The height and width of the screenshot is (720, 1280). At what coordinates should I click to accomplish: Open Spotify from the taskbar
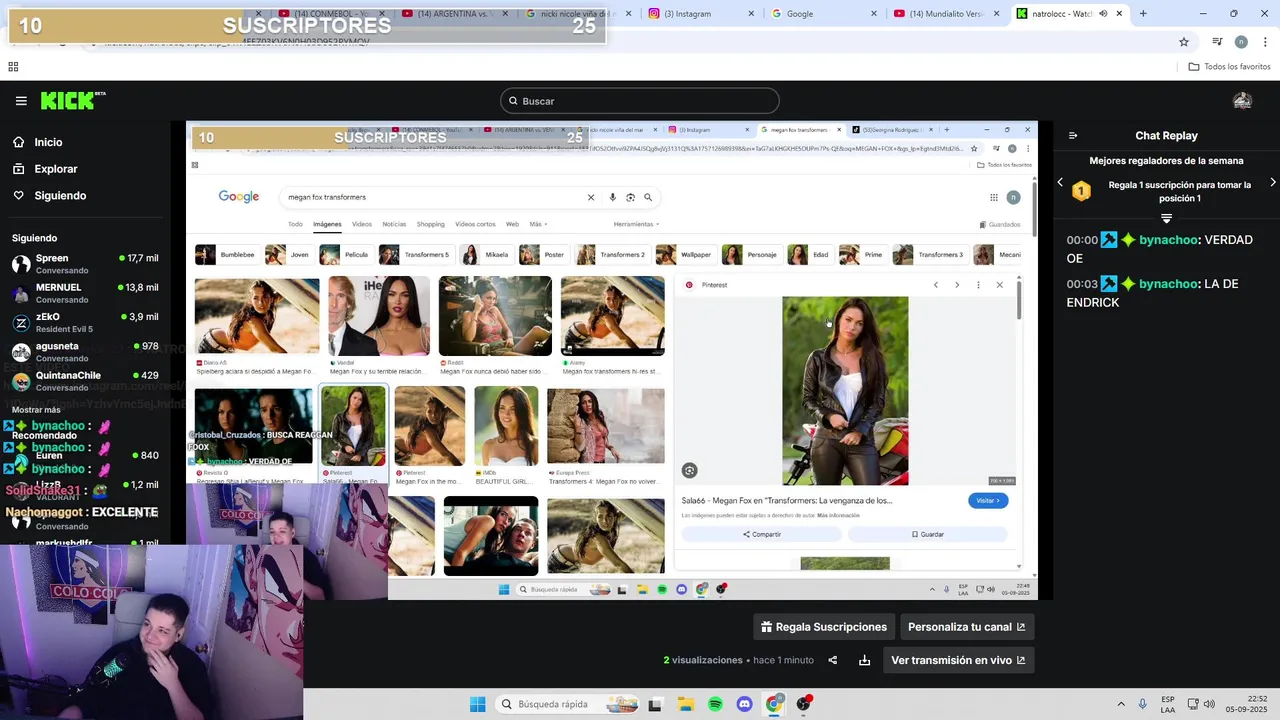pyautogui.click(x=715, y=704)
